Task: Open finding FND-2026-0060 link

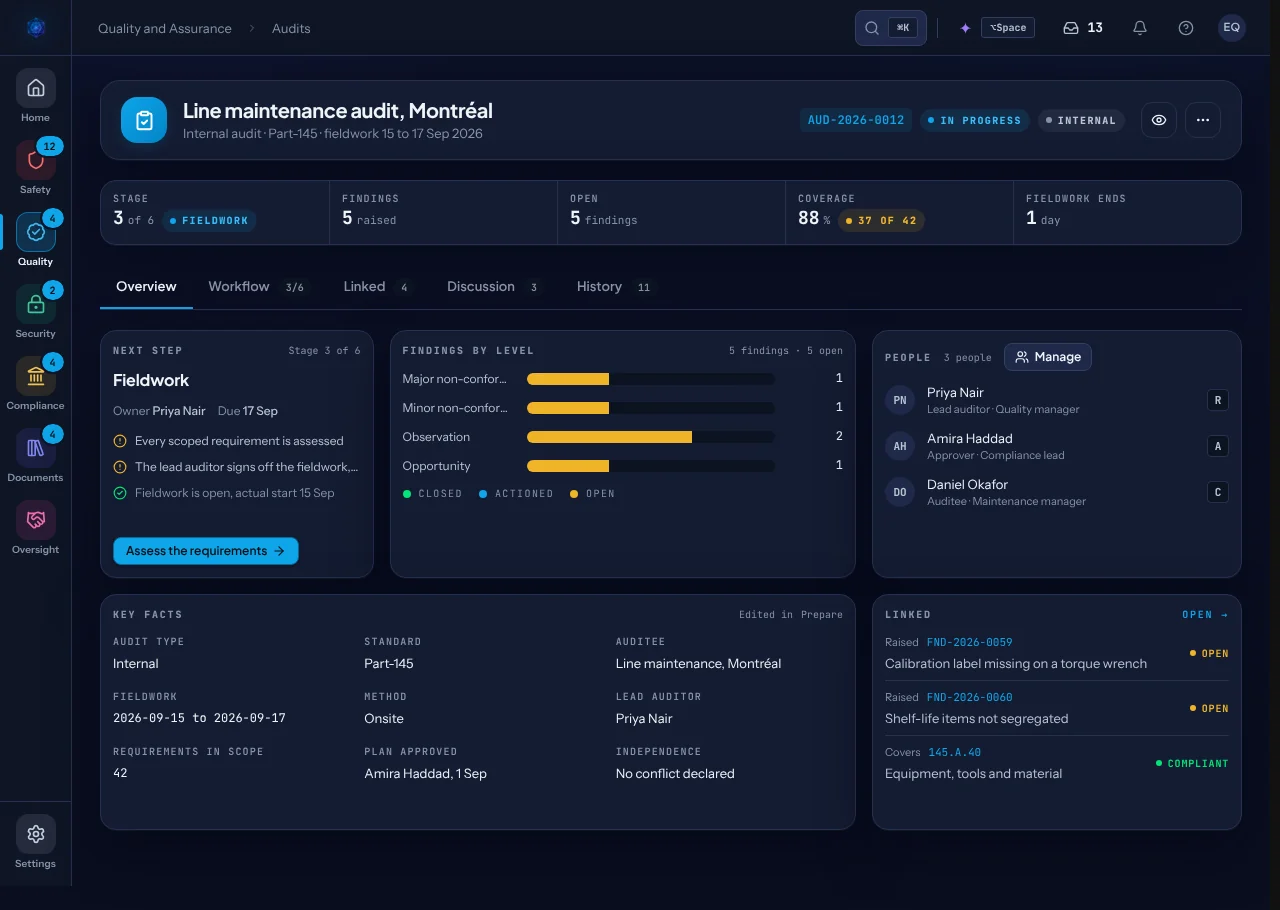Action: pos(970,697)
